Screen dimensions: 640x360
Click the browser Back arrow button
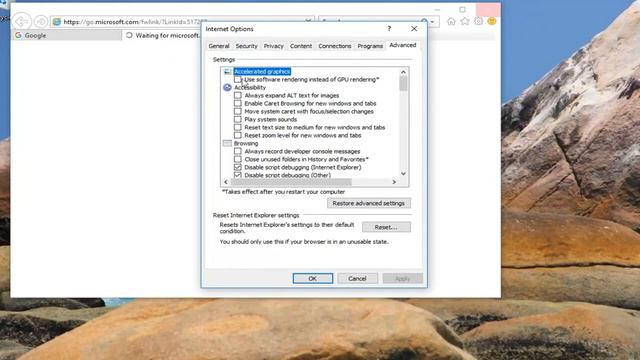[x=21, y=21]
